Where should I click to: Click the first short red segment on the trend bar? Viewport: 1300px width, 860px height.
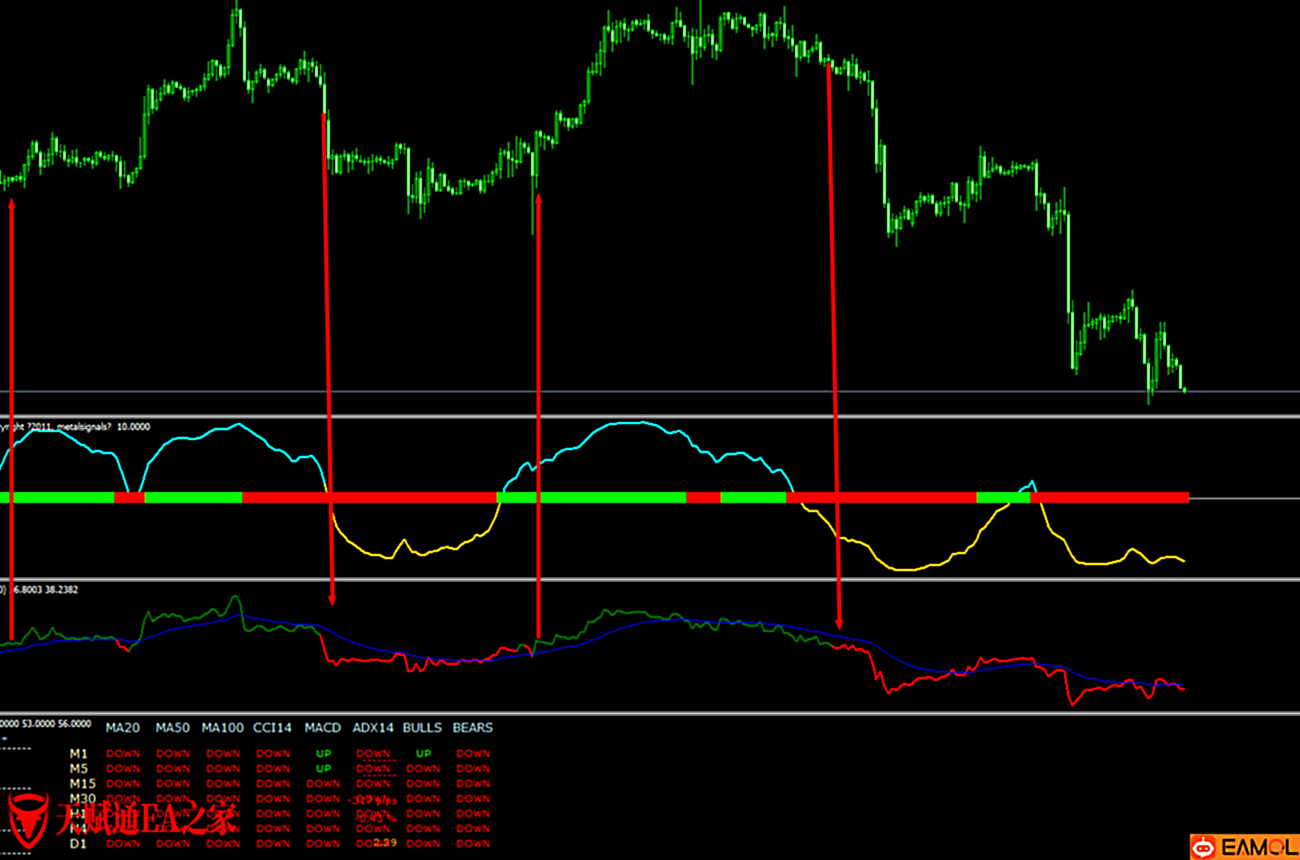[129, 497]
